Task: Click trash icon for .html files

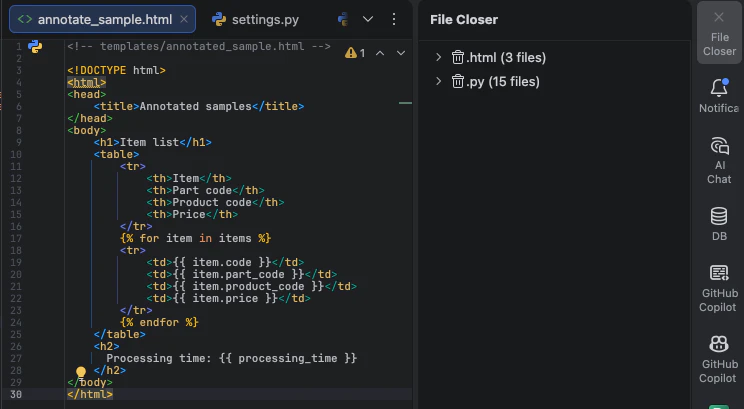Action: tap(457, 57)
